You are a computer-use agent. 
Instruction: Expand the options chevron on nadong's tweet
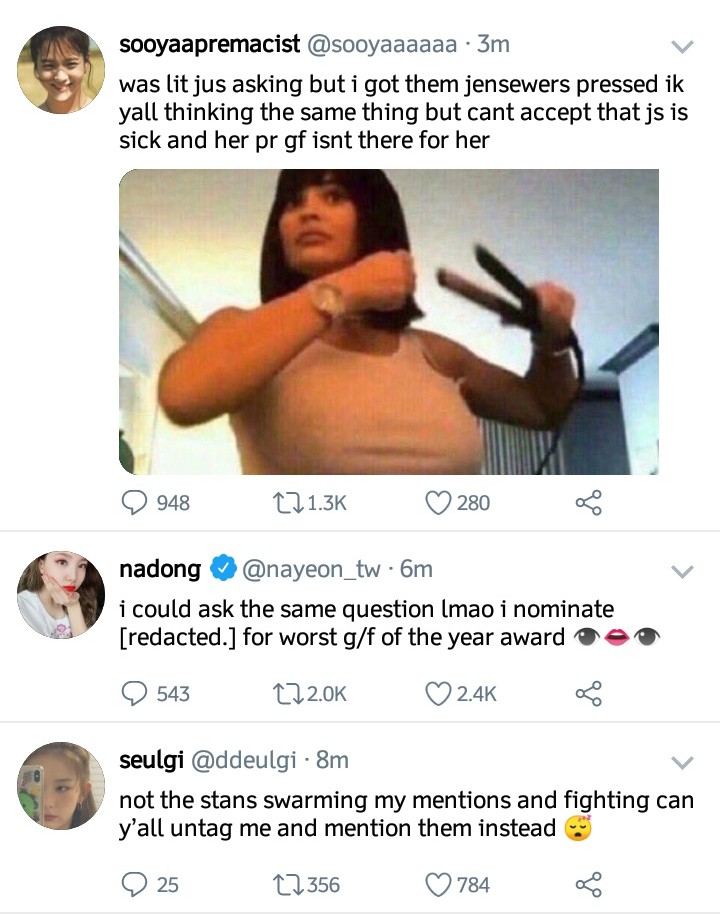(x=682, y=571)
